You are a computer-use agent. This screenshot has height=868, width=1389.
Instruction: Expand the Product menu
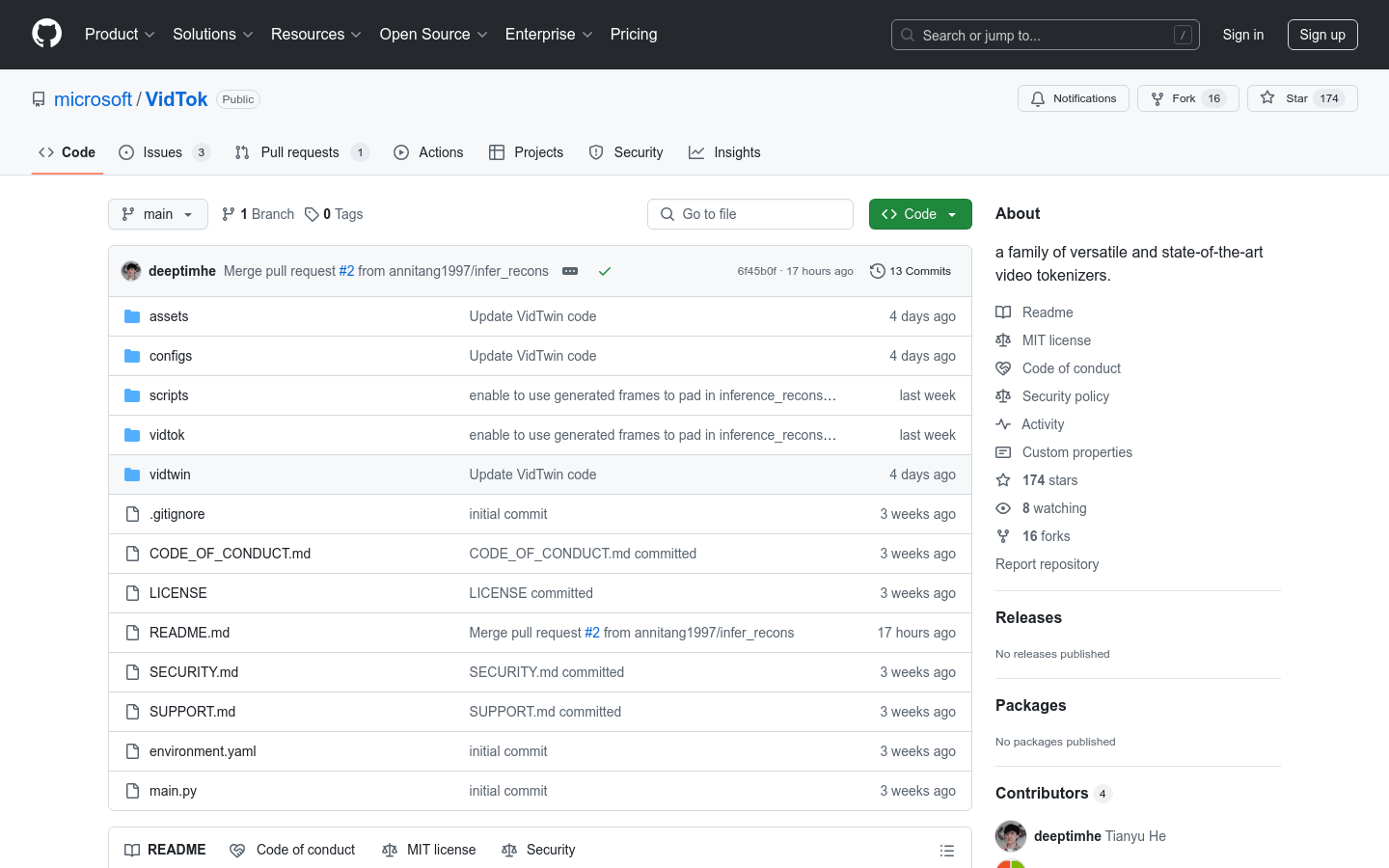pos(120,34)
